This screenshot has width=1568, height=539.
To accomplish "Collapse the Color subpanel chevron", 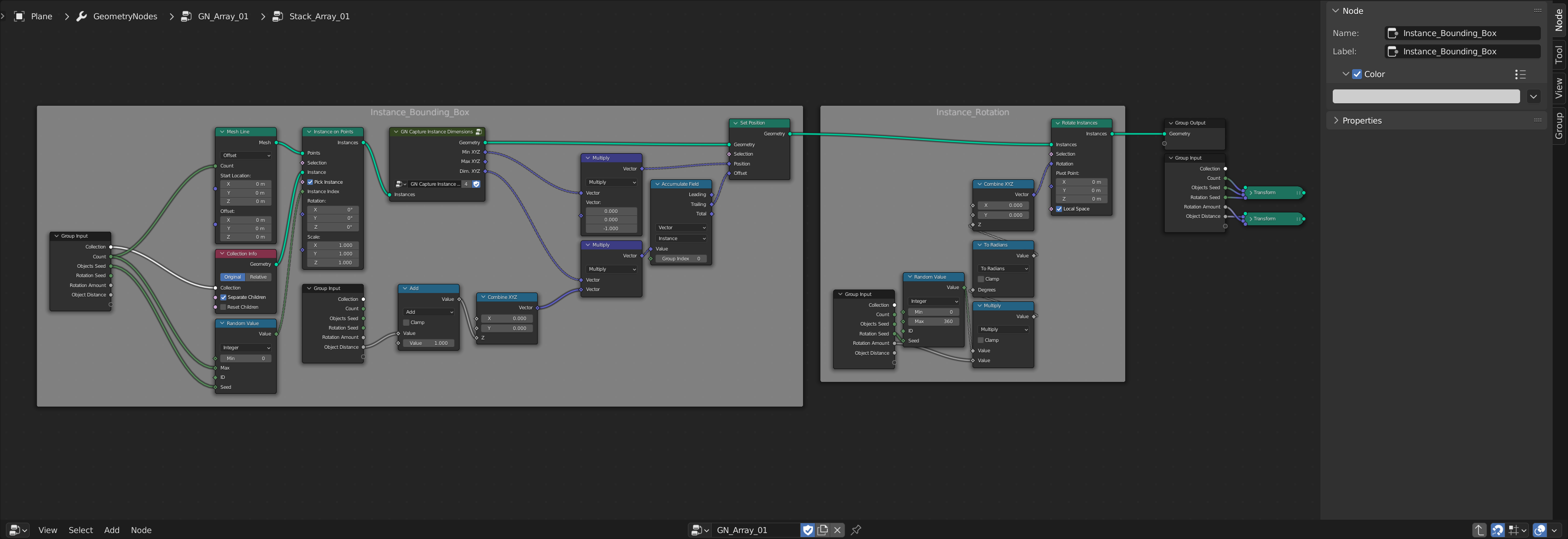I will (x=1346, y=74).
